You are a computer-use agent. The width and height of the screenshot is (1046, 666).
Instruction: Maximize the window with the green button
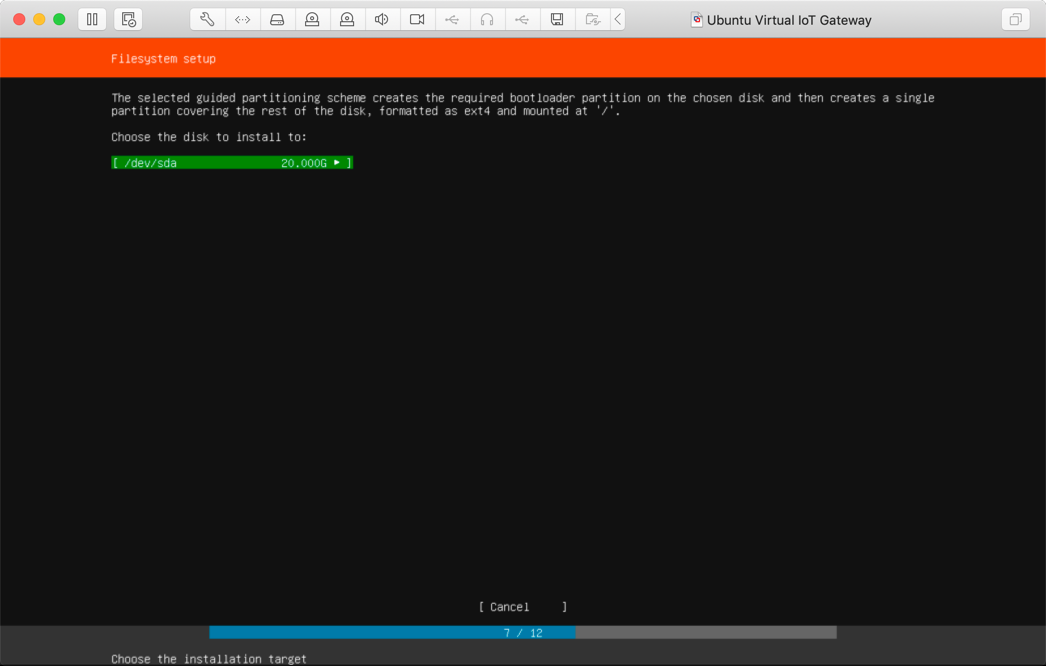point(59,19)
